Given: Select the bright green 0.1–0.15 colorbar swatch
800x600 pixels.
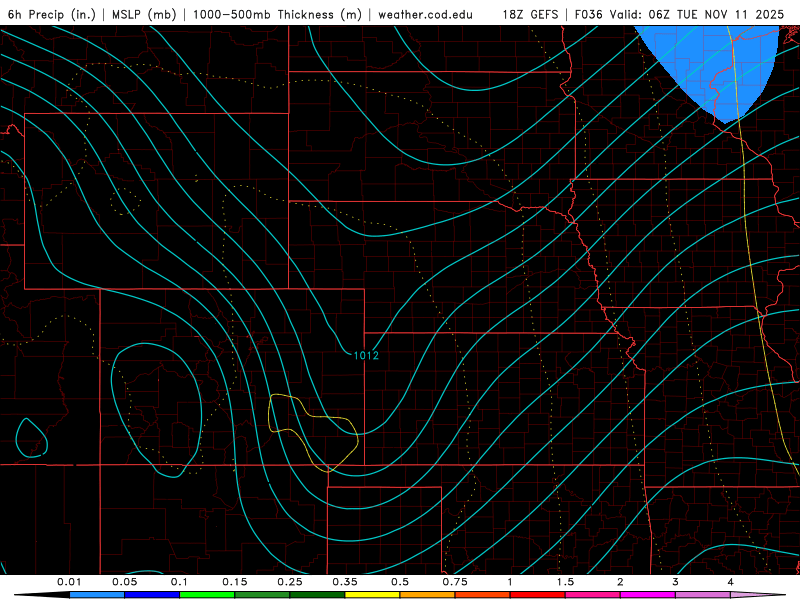Looking at the screenshot, I should (207, 595).
